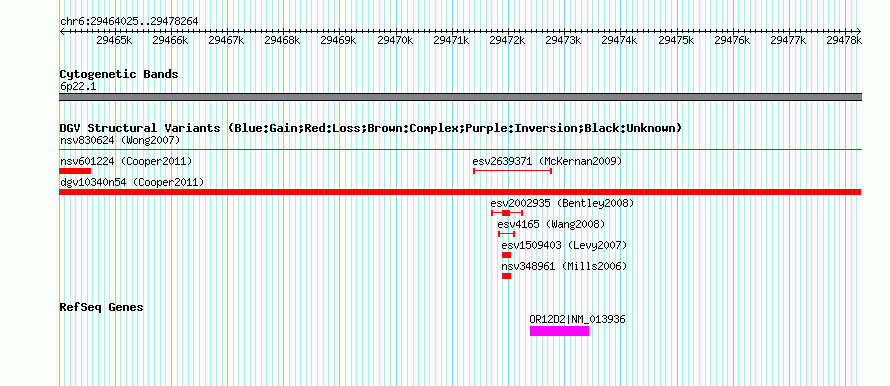Click the nsv601224 red loss bar

pos(75,171)
